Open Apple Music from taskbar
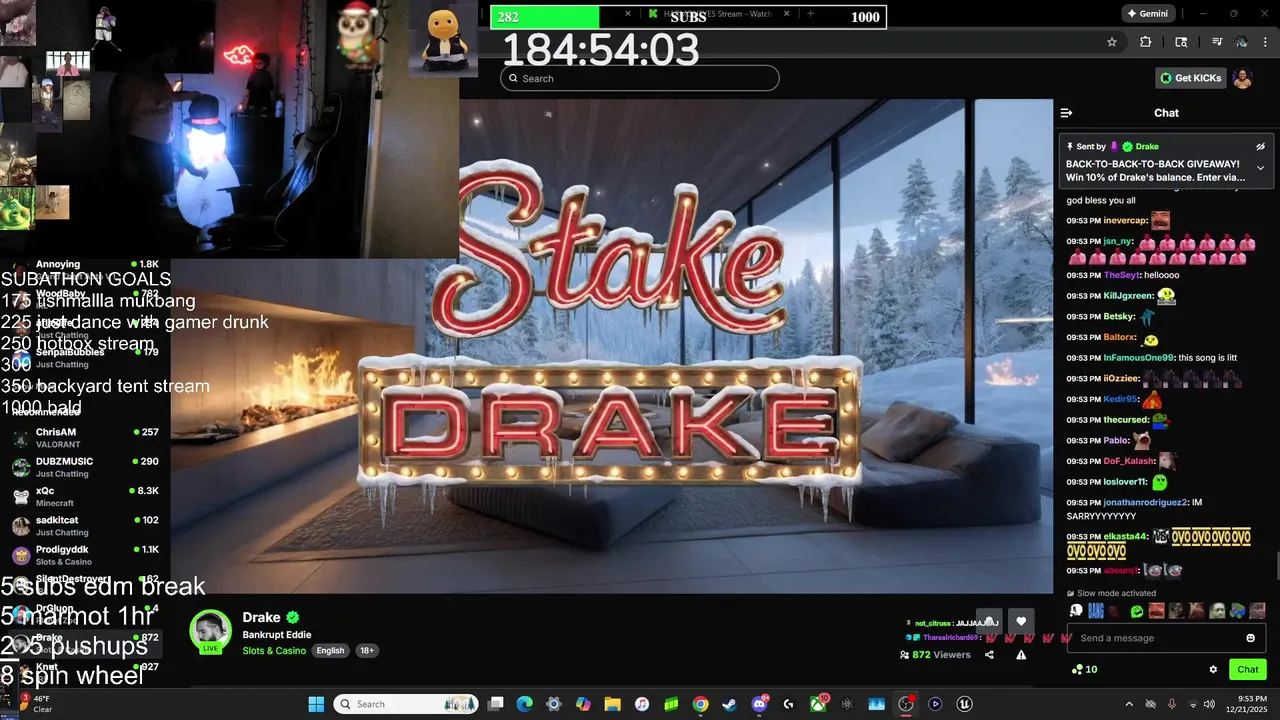 tap(642, 704)
